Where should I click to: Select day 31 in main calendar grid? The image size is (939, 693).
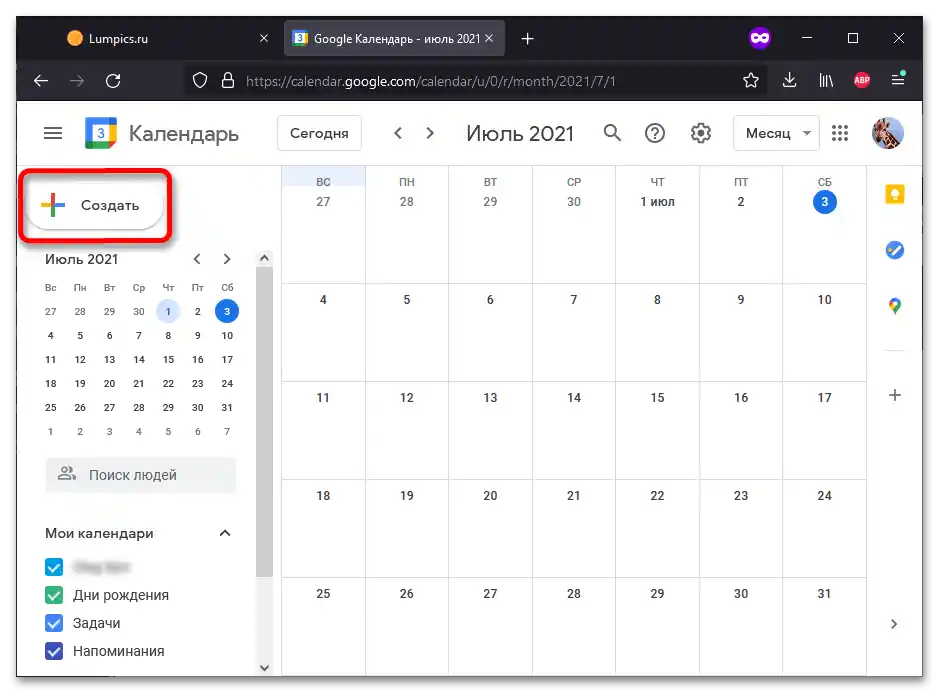coord(824,594)
